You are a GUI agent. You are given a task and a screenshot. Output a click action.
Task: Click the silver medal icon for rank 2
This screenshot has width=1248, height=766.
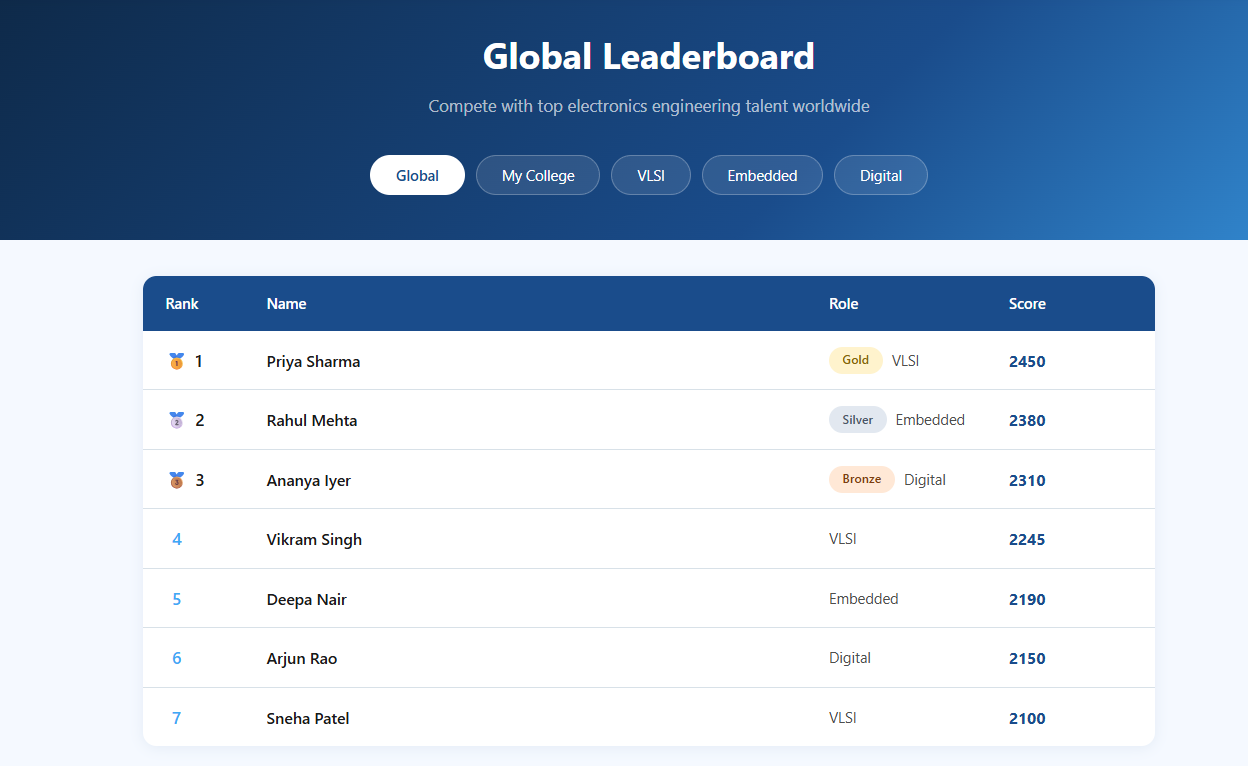[177, 420]
